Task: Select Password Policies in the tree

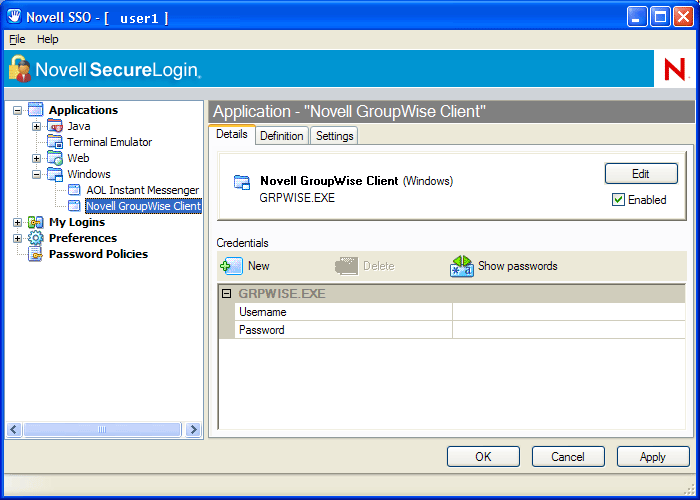Action: [99, 254]
